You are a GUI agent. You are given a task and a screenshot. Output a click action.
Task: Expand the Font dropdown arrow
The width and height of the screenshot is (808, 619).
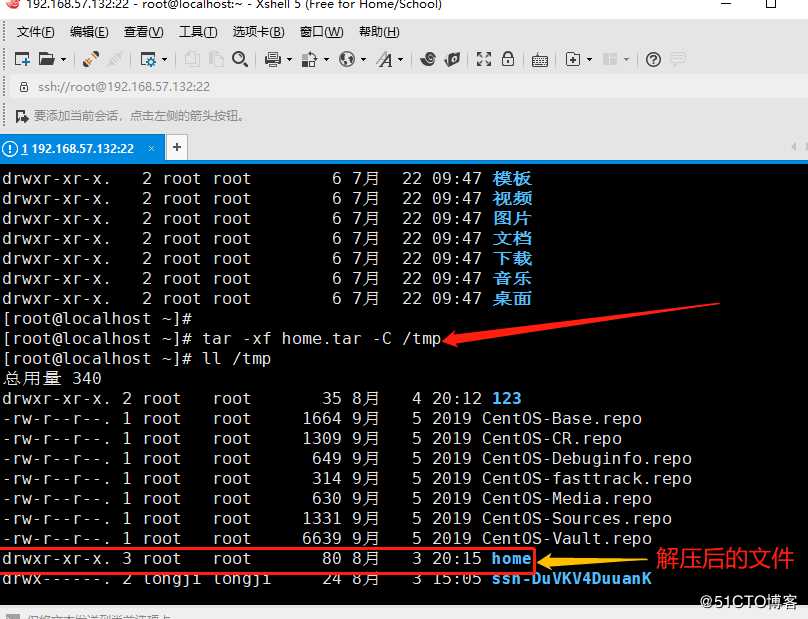tap(400, 60)
